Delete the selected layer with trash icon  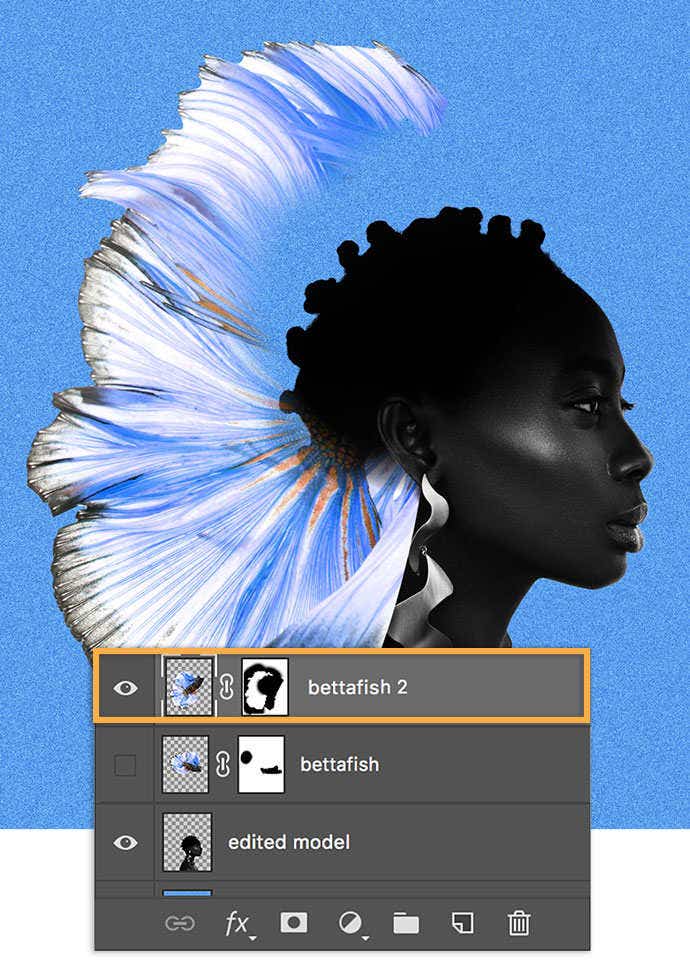[518, 923]
